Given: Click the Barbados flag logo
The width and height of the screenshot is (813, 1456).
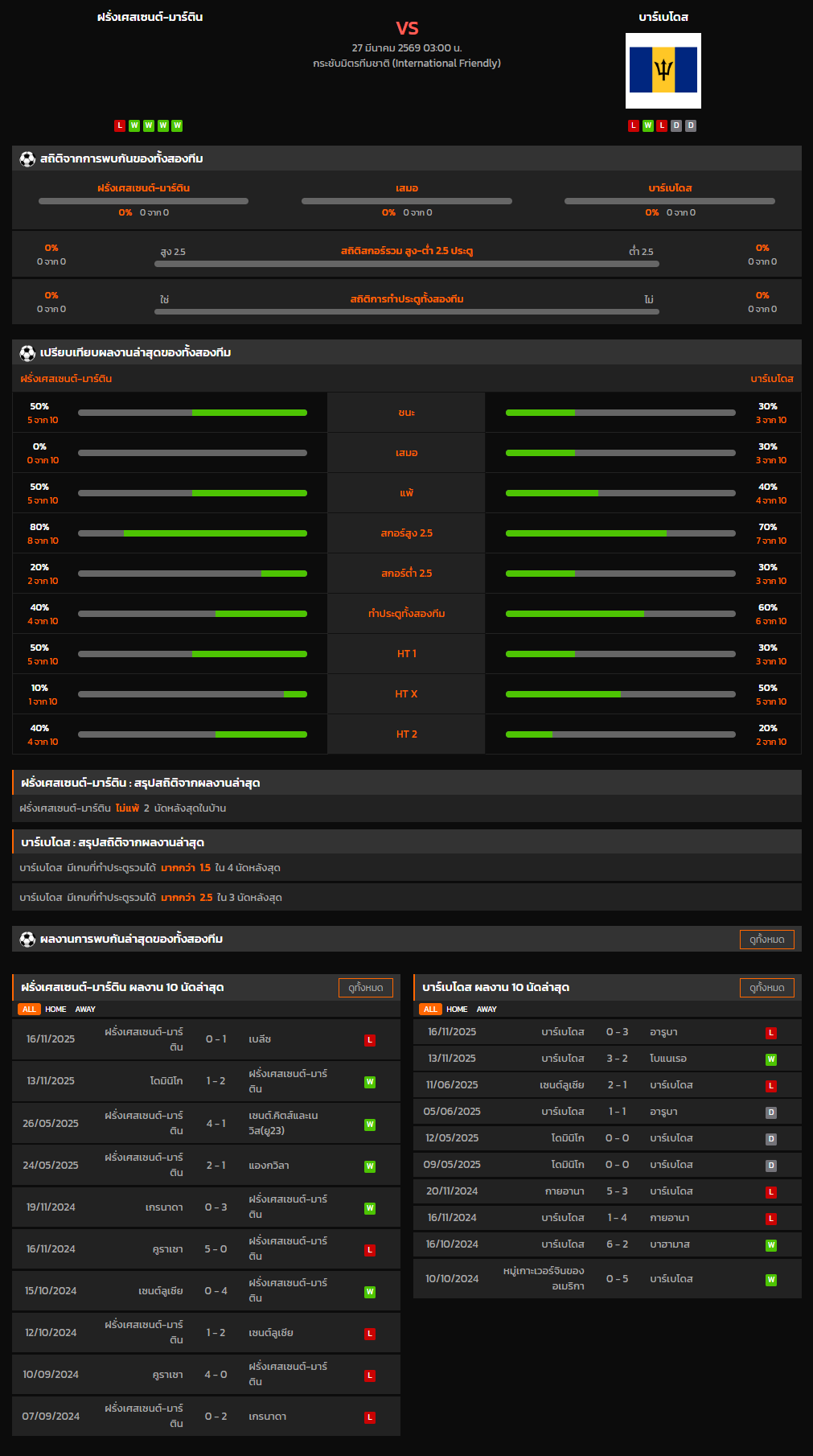Looking at the screenshot, I should (x=663, y=71).
